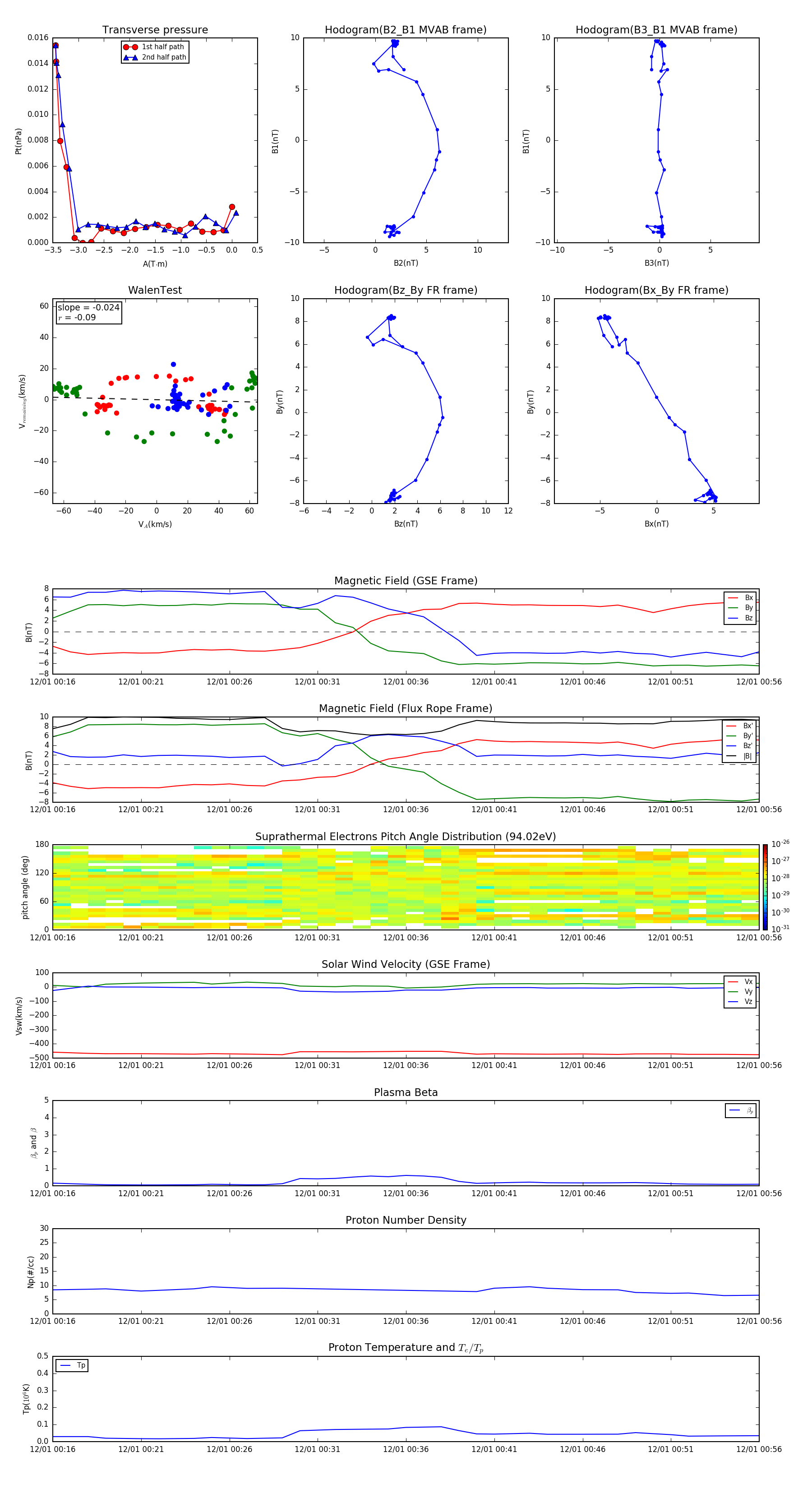Click the 'slope = -0.024' annotation
This screenshot has width=812, height=1489.
point(88,308)
